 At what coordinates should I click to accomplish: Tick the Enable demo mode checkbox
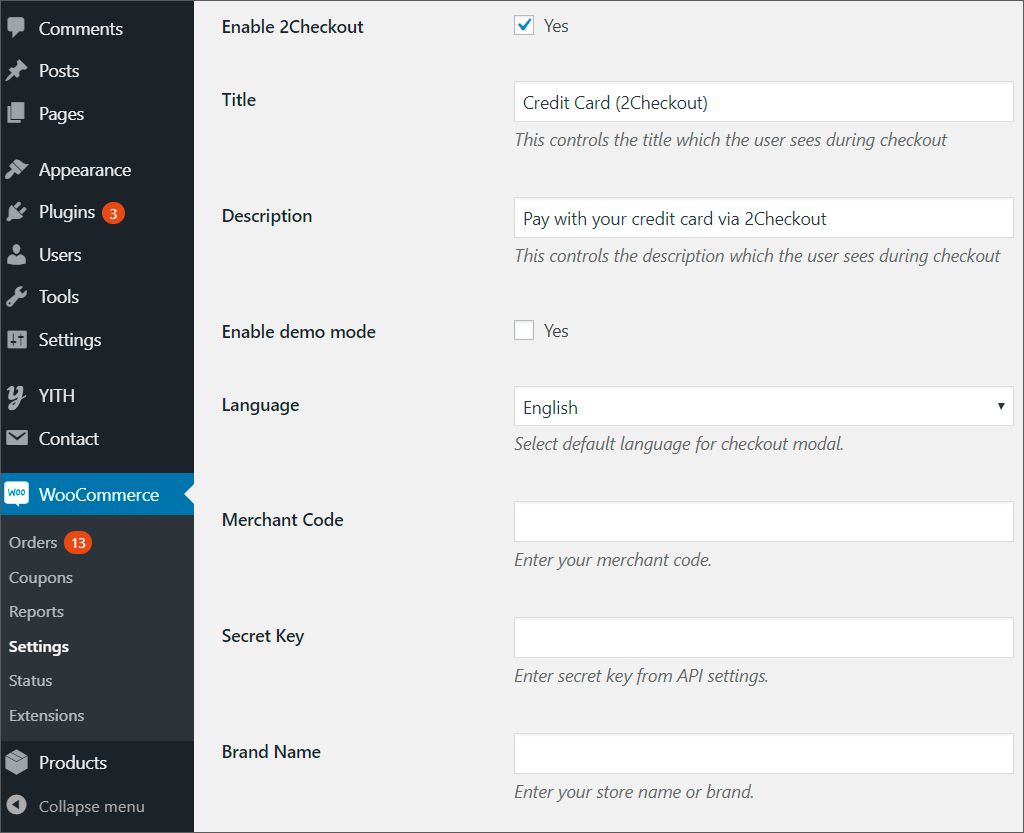(524, 331)
